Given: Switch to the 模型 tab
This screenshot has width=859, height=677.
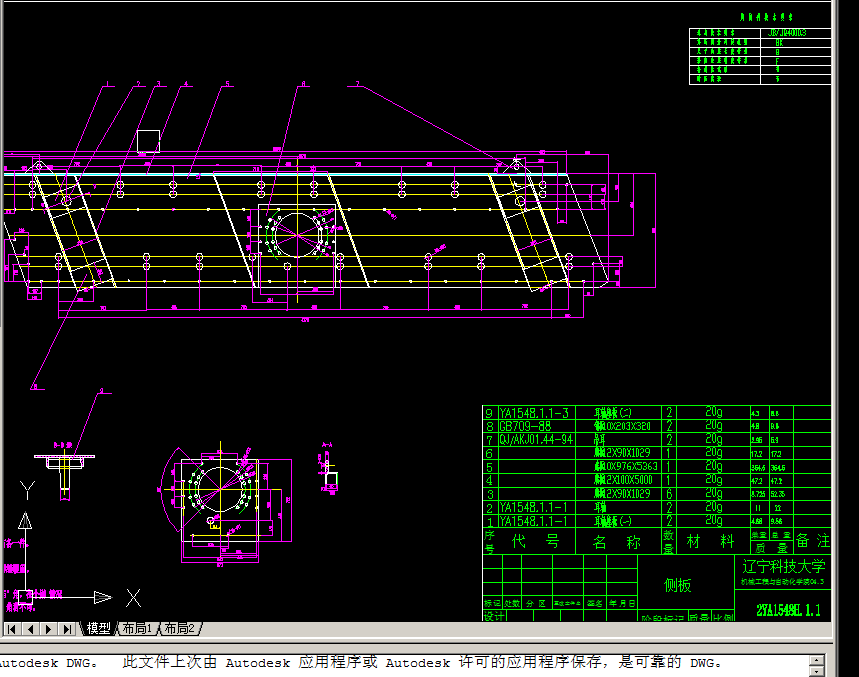Looking at the screenshot, I should [x=99, y=628].
